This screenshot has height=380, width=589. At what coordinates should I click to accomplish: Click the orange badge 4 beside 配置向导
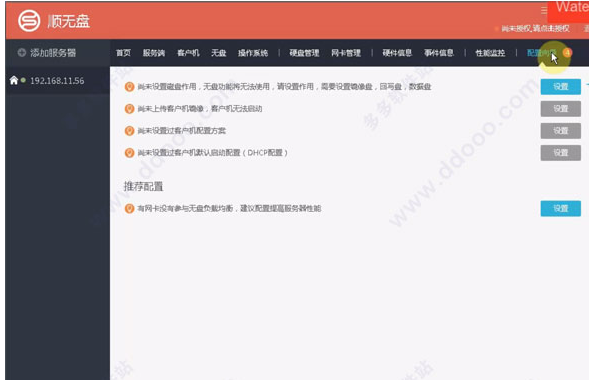567,53
